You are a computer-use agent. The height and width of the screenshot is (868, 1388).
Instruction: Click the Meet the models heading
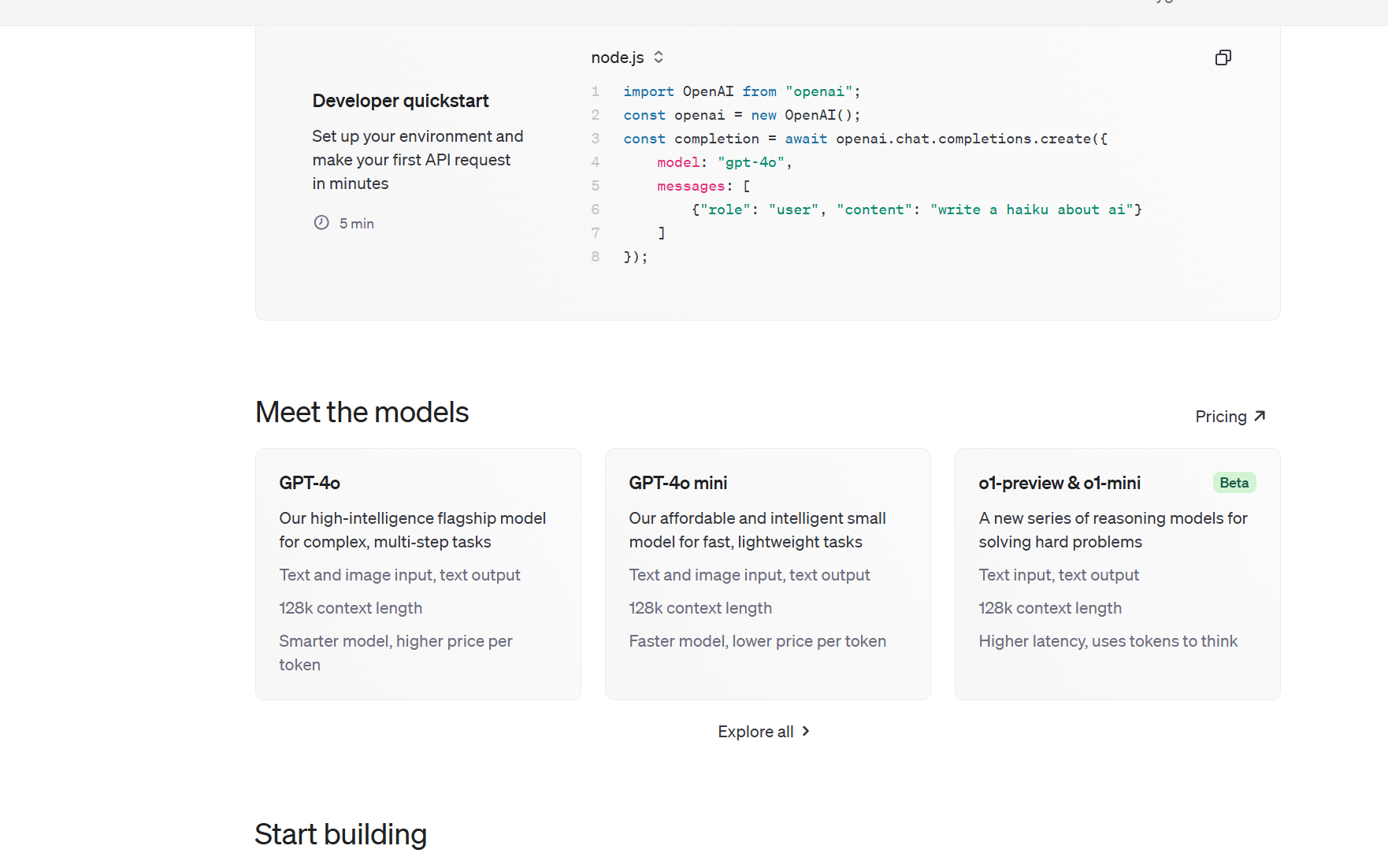click(x=362, y=412)
